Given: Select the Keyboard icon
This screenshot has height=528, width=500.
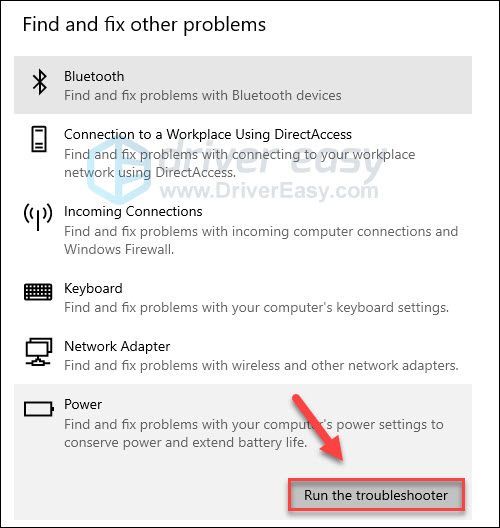Looking at the screenshot, I should click(38, 292).
